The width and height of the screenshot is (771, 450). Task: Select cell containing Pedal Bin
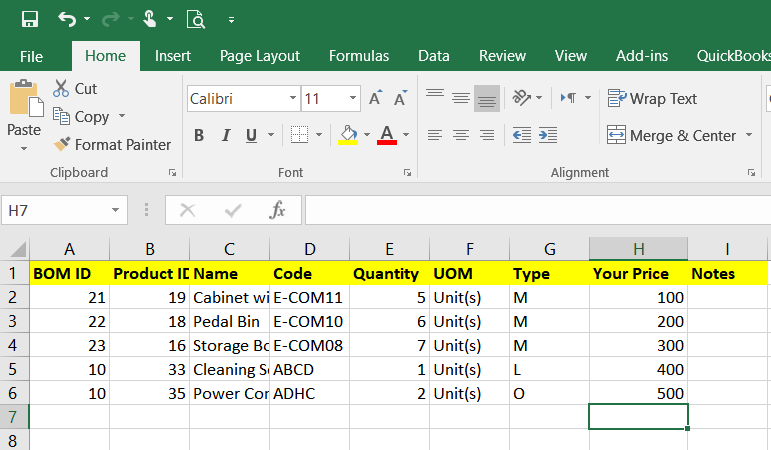click(x=229, y=321)
